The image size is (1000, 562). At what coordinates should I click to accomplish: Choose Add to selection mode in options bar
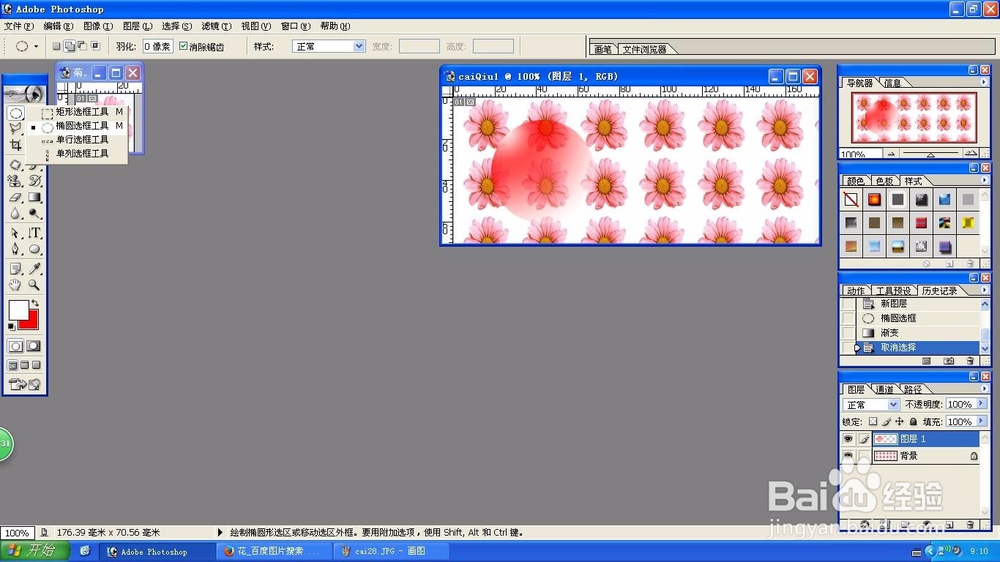[x=70, y=46]
